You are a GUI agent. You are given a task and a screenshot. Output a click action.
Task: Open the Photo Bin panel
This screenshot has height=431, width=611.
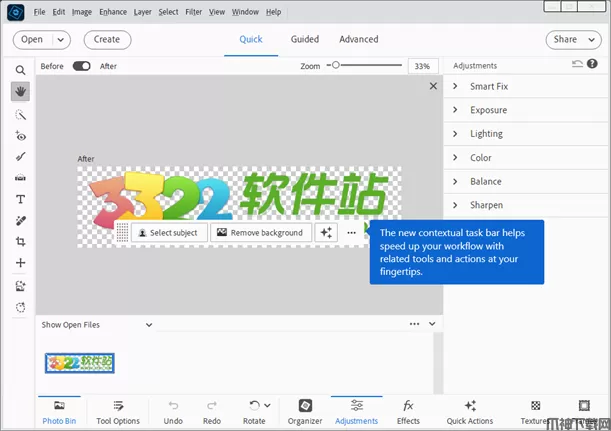tap(59, 412)
